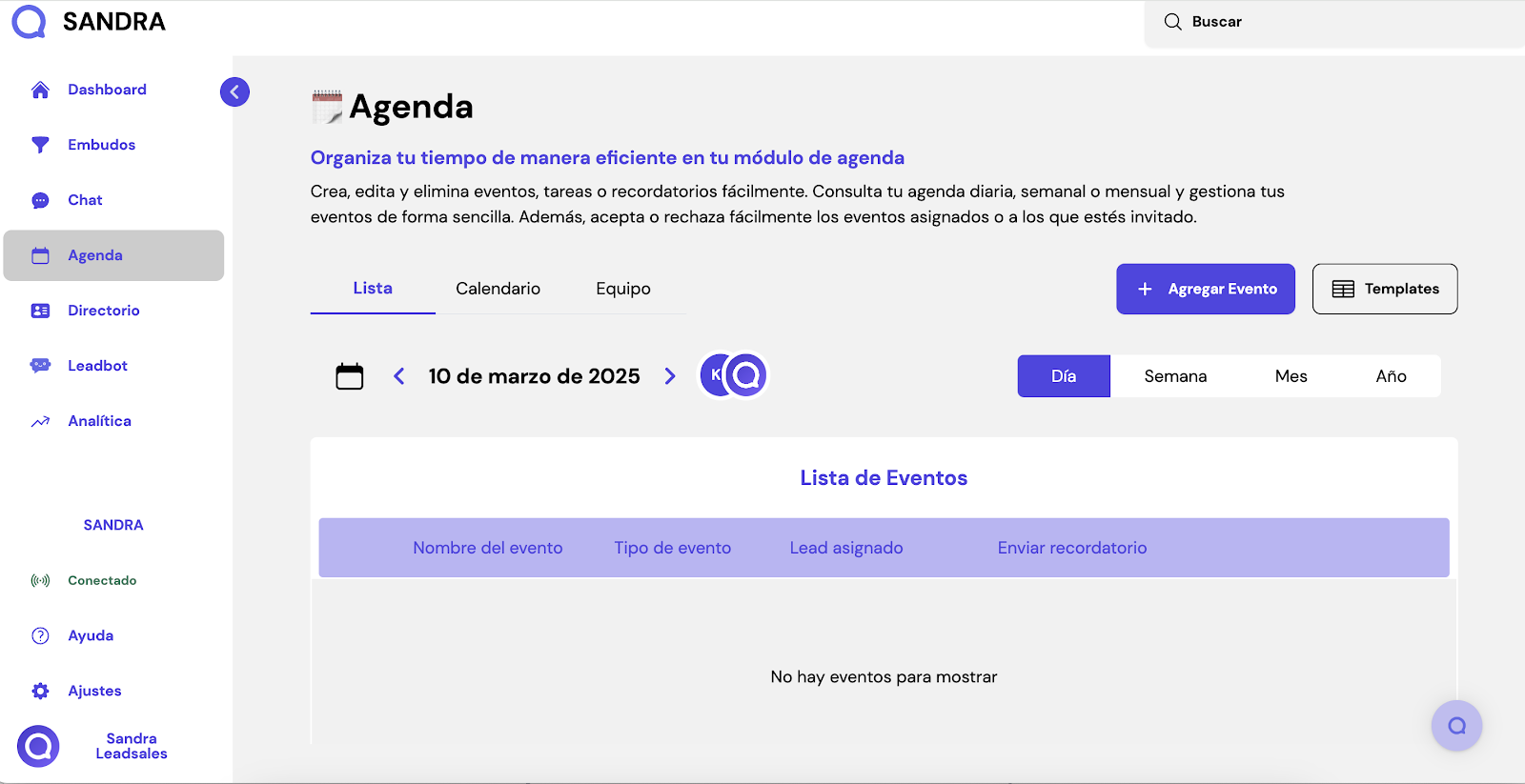Viewport: 1525px width, 784px height.
Task: Open the Leadbot robot icon
Action: point(40,366)
